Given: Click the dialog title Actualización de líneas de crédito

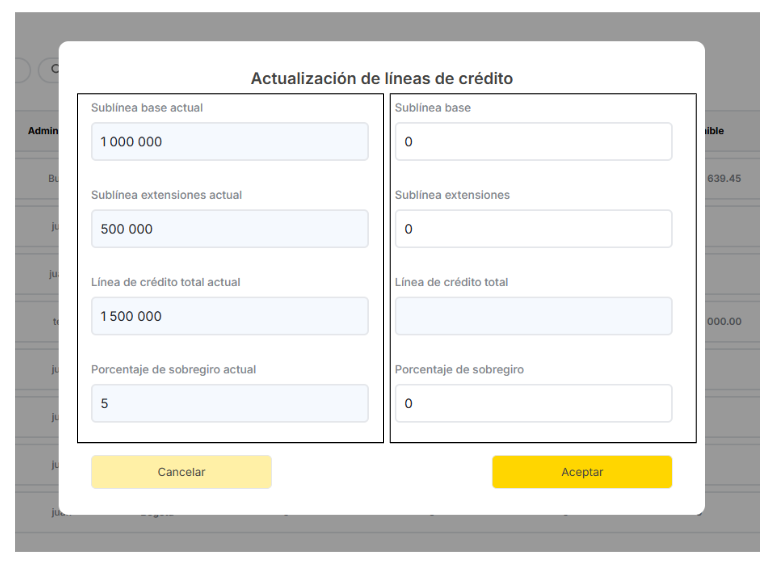Looking at the screenshot, I should coord(381,78).
